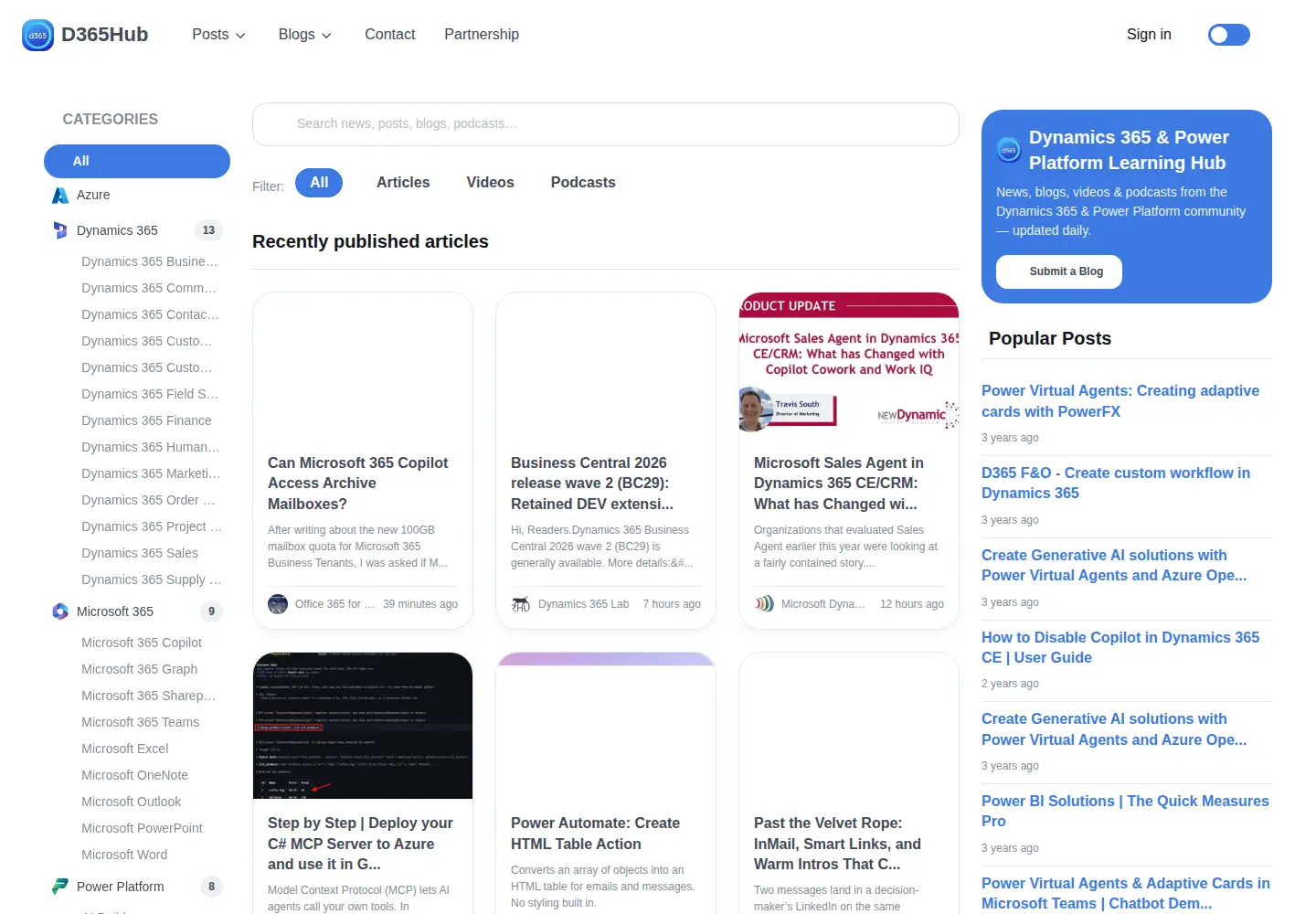Click the Sign in link
Image resolution: width=1316 pixels, height=914 pixels.
[1149, 35]
